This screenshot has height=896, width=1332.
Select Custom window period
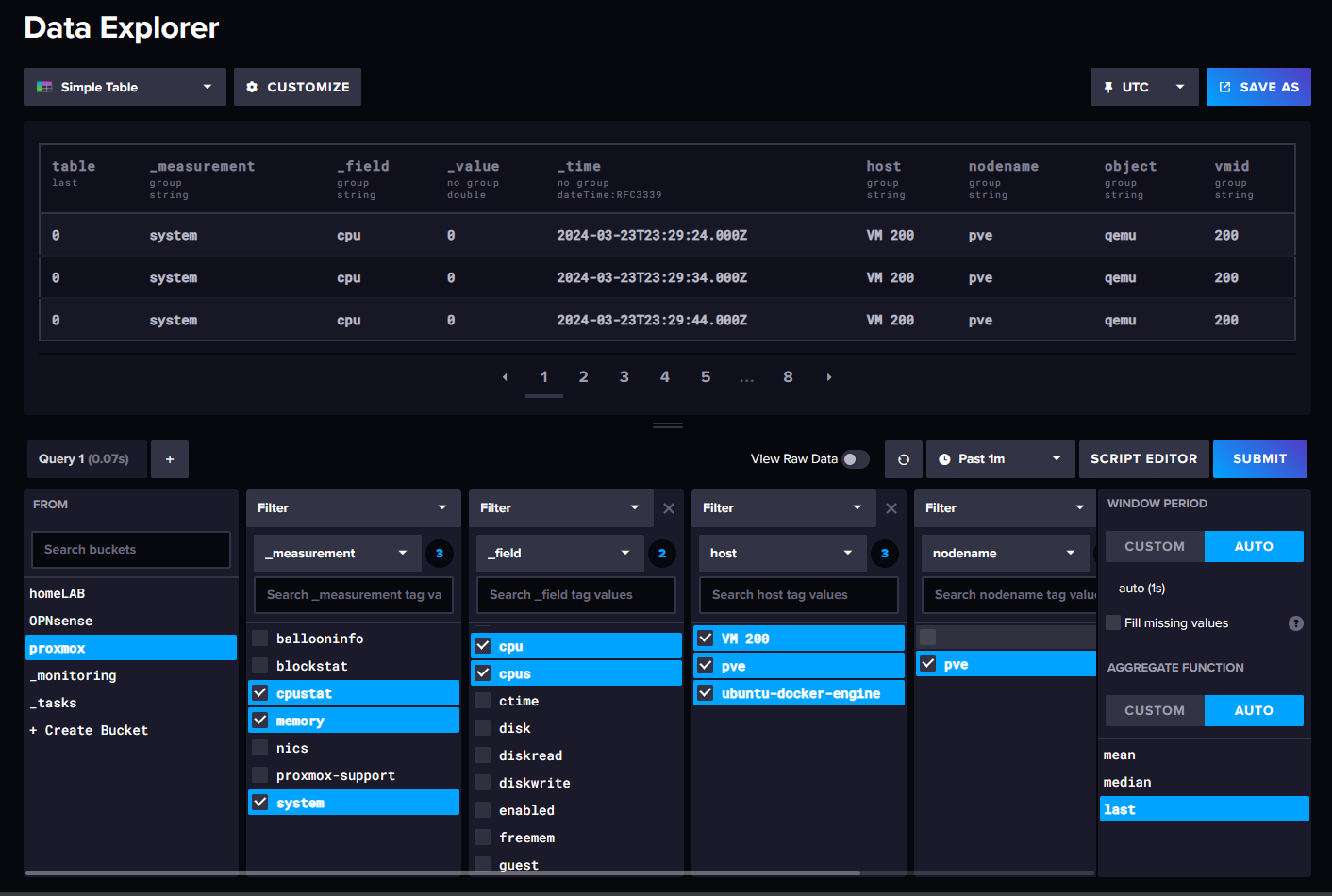tap(1155, 547)
